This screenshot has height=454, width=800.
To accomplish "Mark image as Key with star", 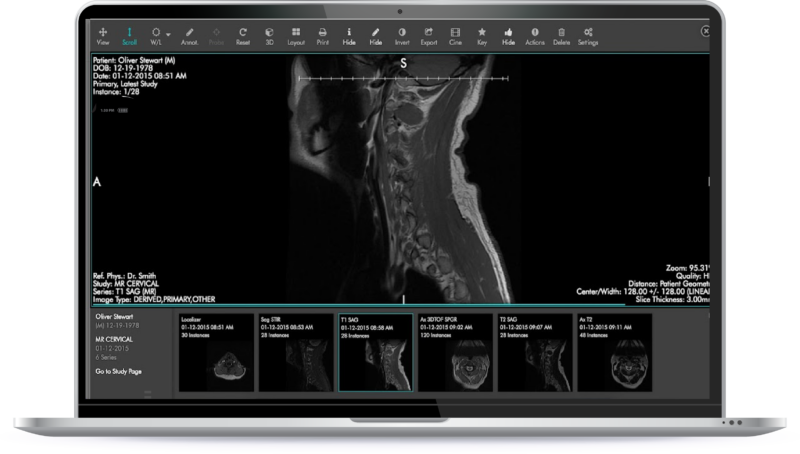I will pyautogui.click(x=482, y=36).
